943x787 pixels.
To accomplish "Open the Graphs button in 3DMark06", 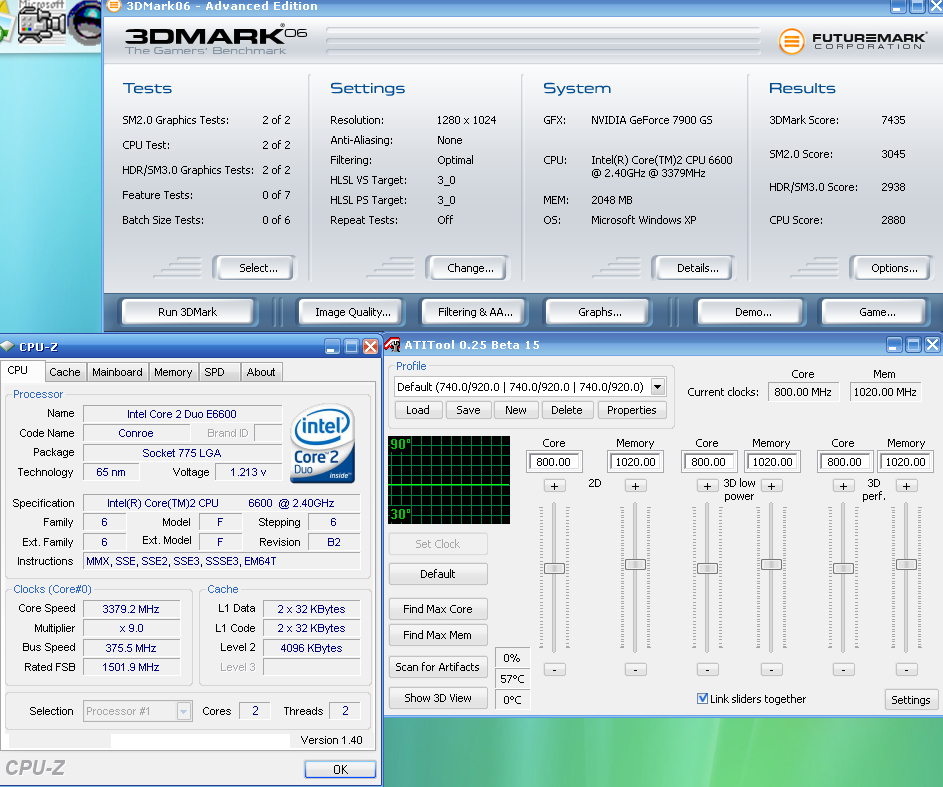I will 600,312.
